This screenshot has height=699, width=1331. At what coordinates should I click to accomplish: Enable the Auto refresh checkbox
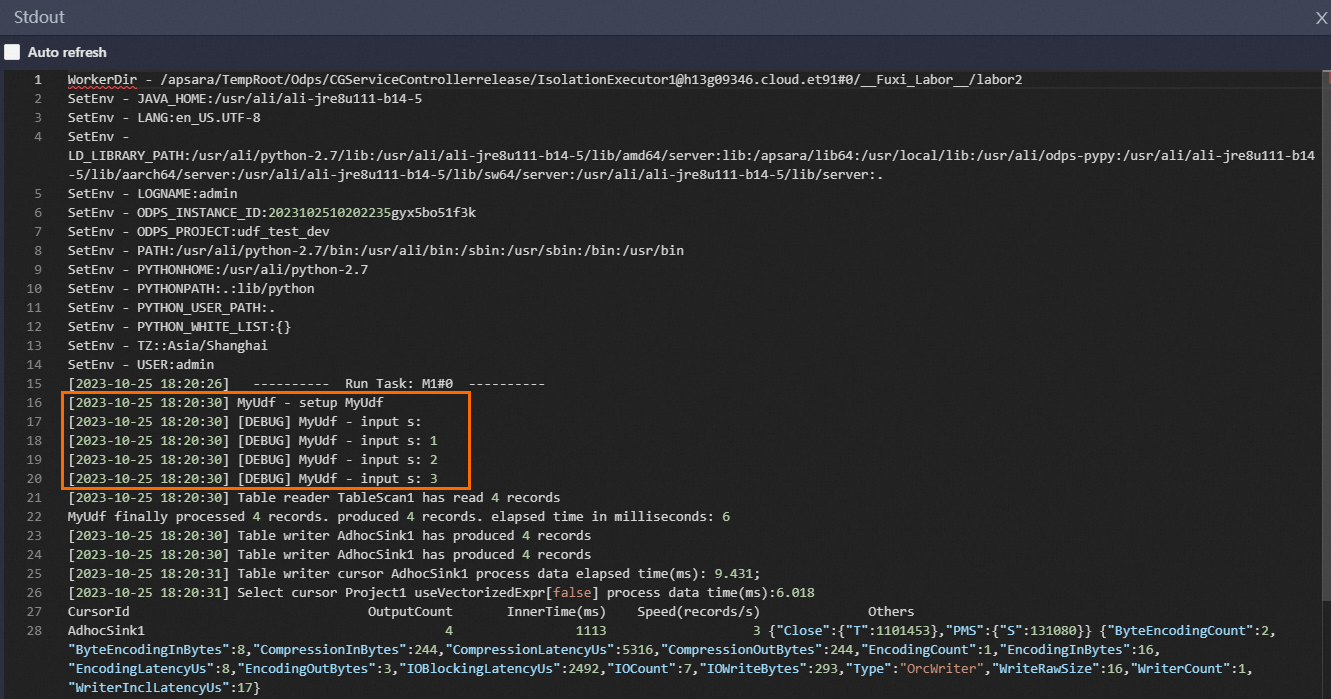(12, 52)
